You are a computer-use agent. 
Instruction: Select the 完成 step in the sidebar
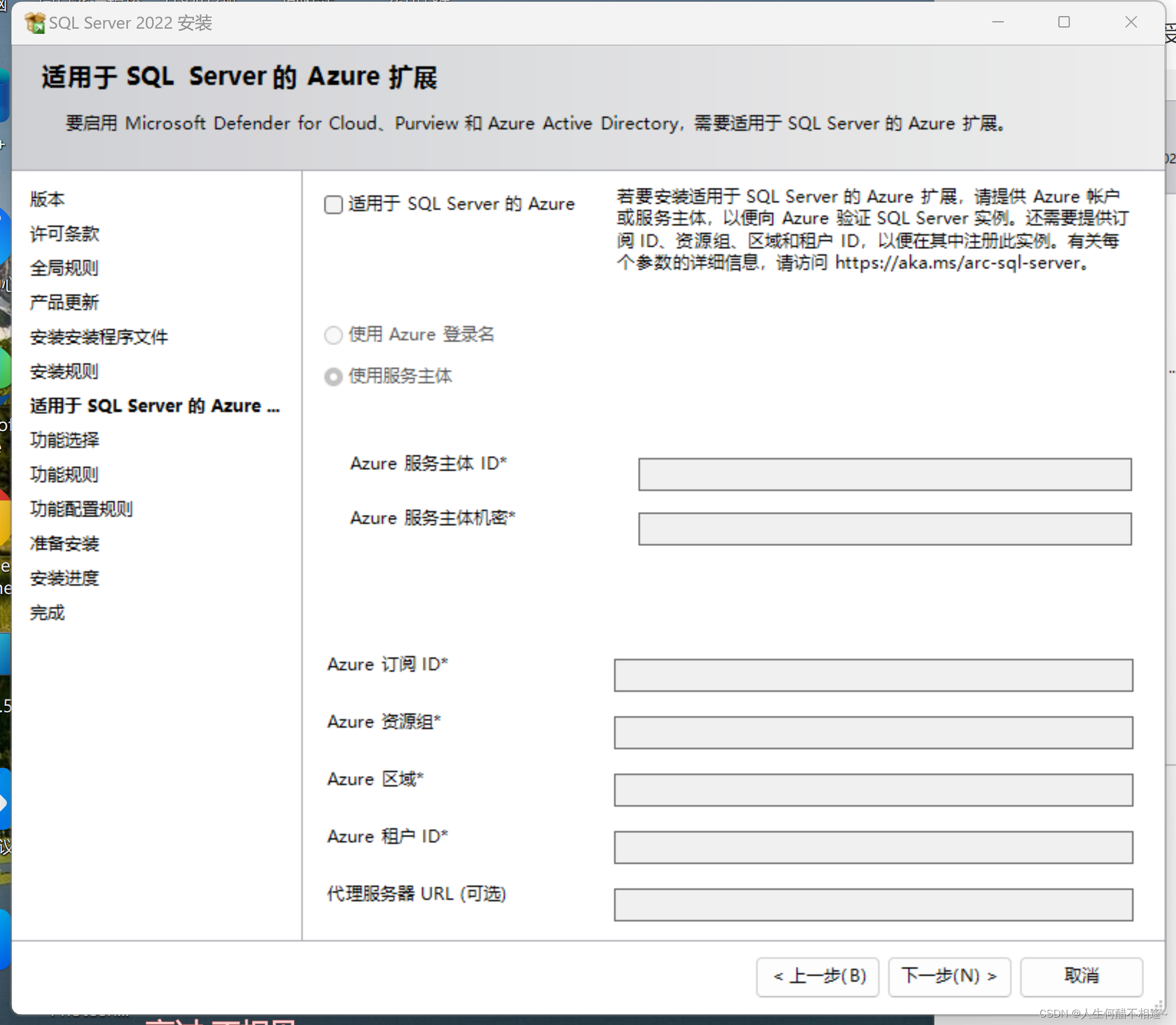tap(47, 612)
